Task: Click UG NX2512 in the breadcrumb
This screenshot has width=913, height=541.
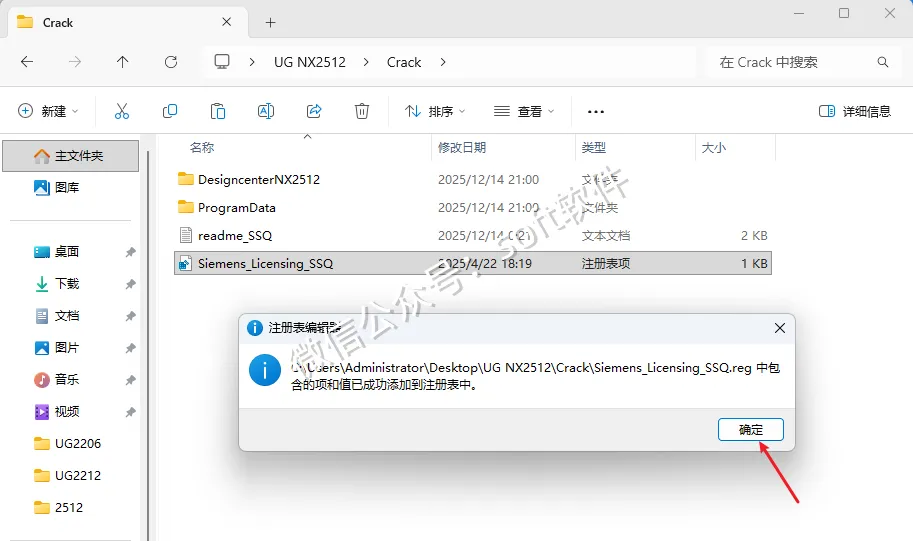Action: [x=310, y=62]
